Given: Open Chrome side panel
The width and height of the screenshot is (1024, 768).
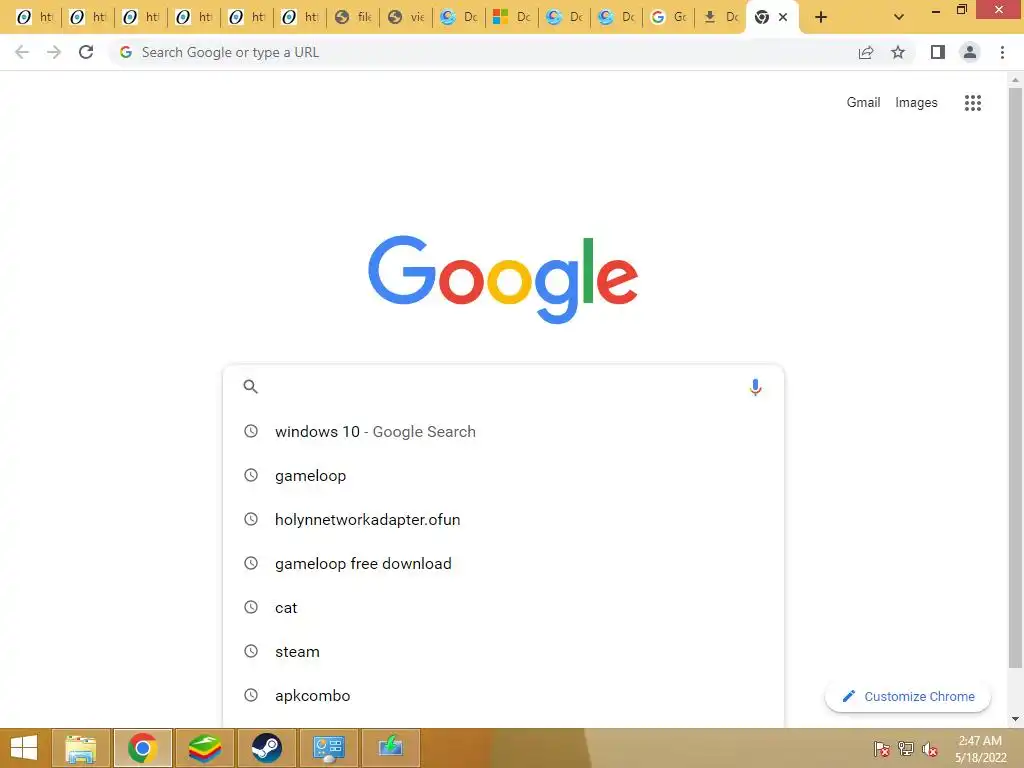Looking at the screenshot, I should (938, 52).
